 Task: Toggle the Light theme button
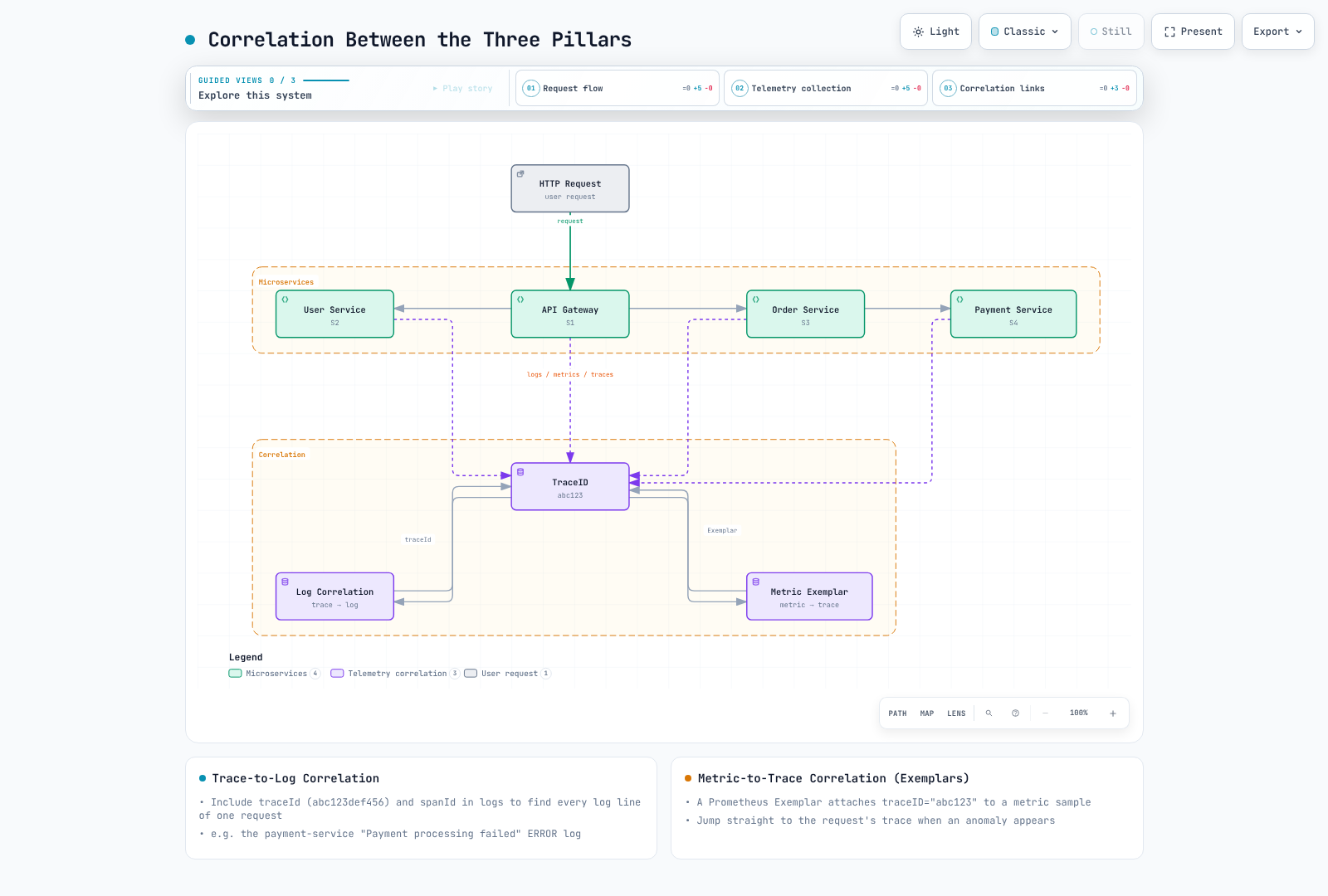[935, 32]
